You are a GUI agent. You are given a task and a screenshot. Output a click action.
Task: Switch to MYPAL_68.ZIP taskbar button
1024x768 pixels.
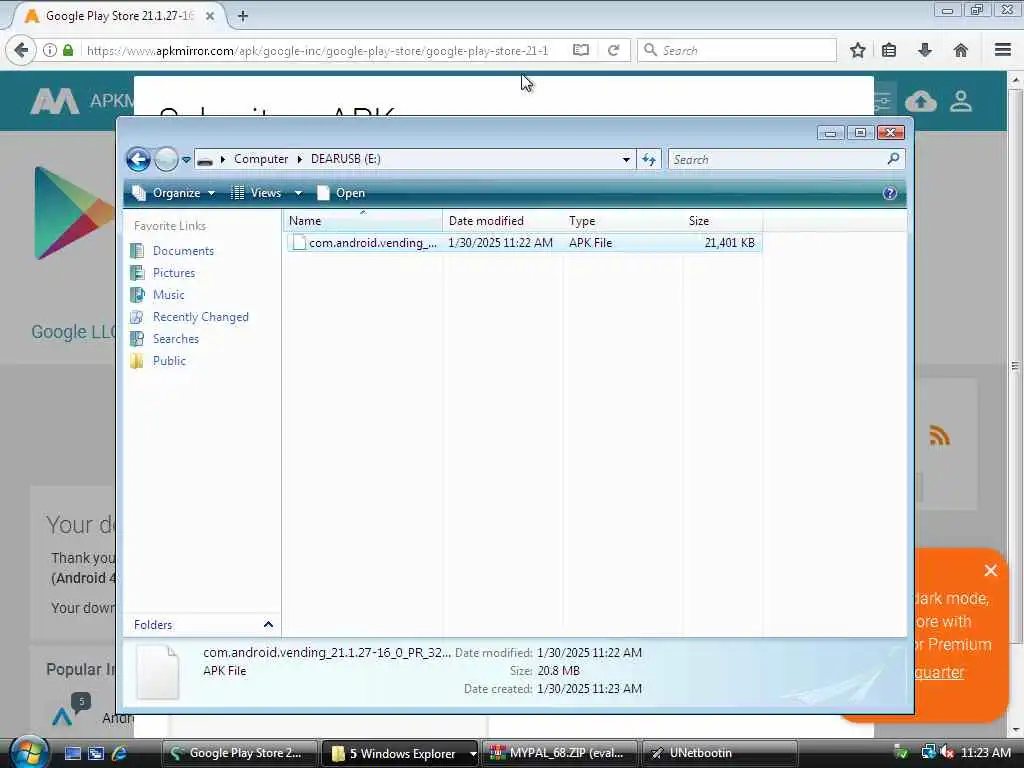(x=561, y=753)
